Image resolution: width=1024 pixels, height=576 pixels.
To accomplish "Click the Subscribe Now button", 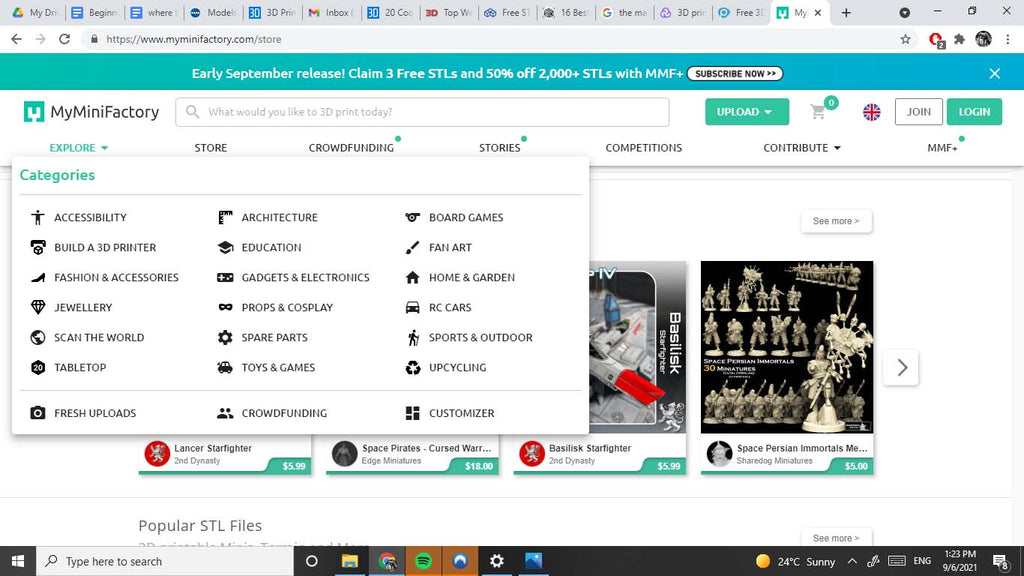I will 735,74.
